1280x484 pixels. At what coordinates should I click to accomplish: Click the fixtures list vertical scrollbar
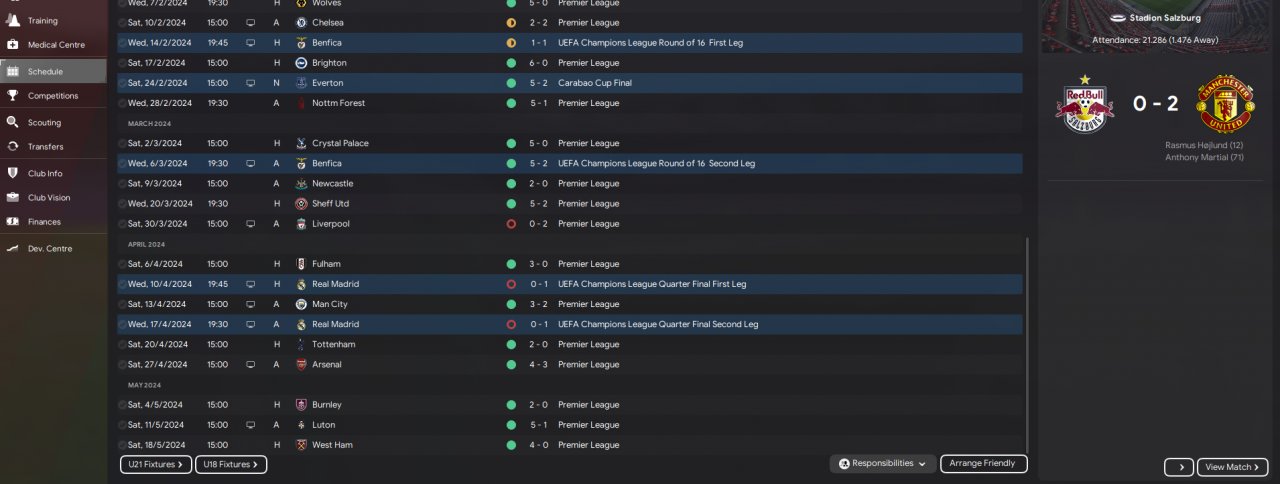pyautogui.click(x=1027, y=340)
